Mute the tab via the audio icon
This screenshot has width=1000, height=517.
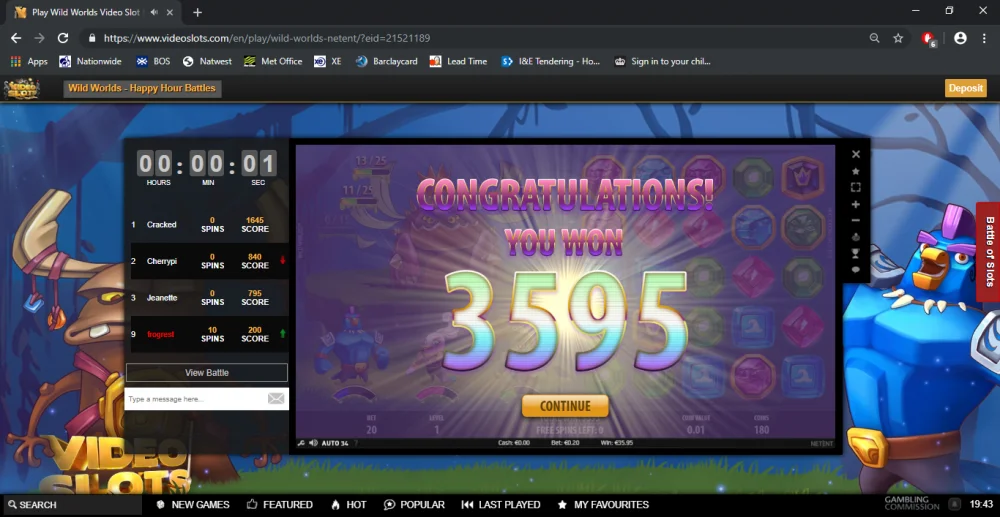[x=154, y=12]
